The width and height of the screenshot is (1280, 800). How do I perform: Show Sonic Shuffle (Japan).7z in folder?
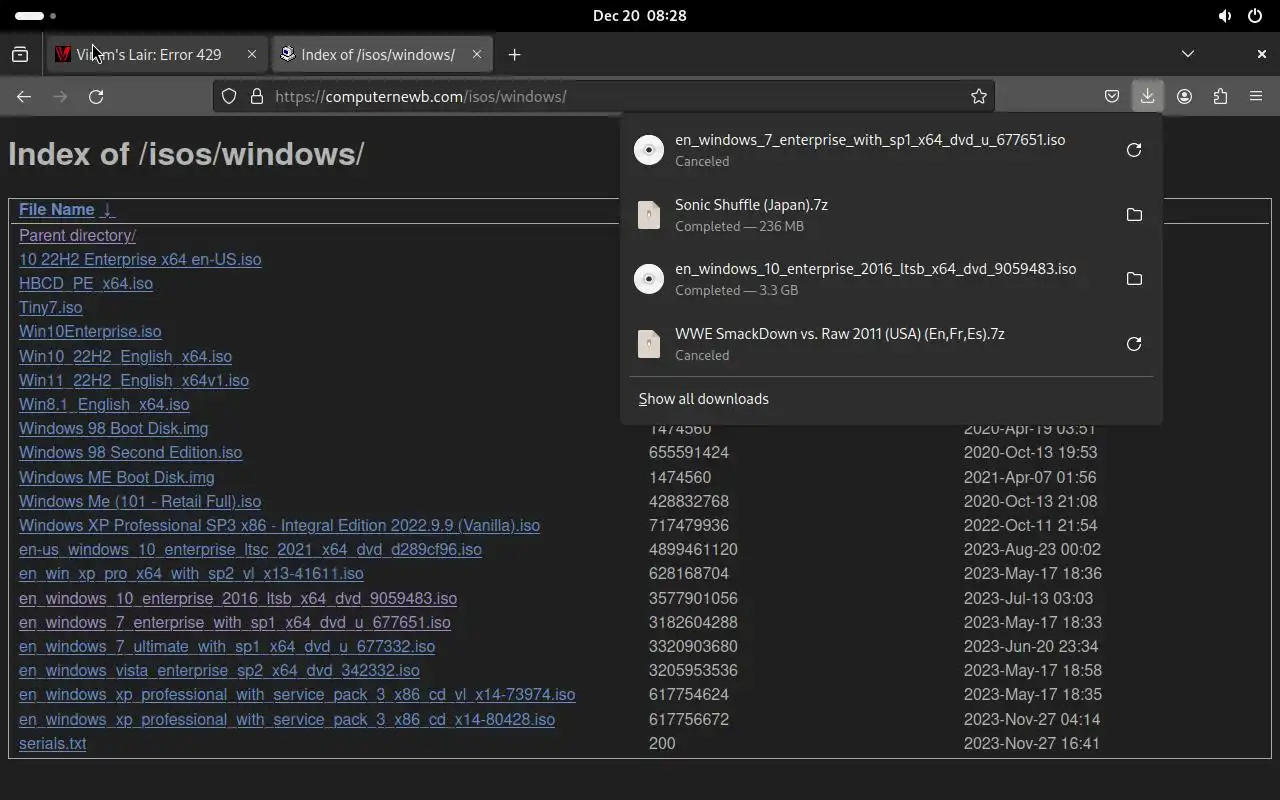click(1134, 215)
